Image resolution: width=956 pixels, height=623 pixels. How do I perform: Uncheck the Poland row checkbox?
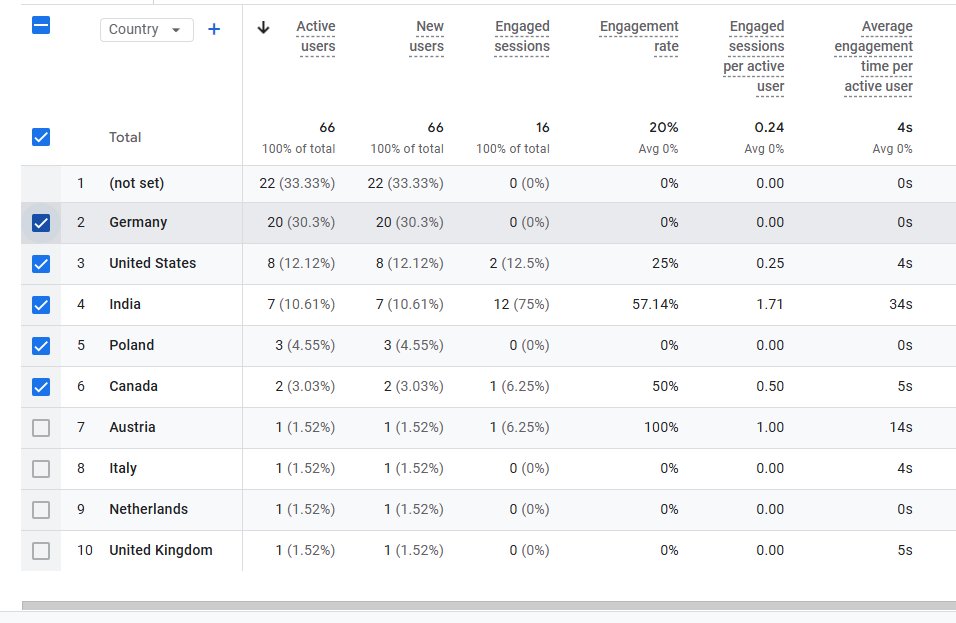(41, 346)
